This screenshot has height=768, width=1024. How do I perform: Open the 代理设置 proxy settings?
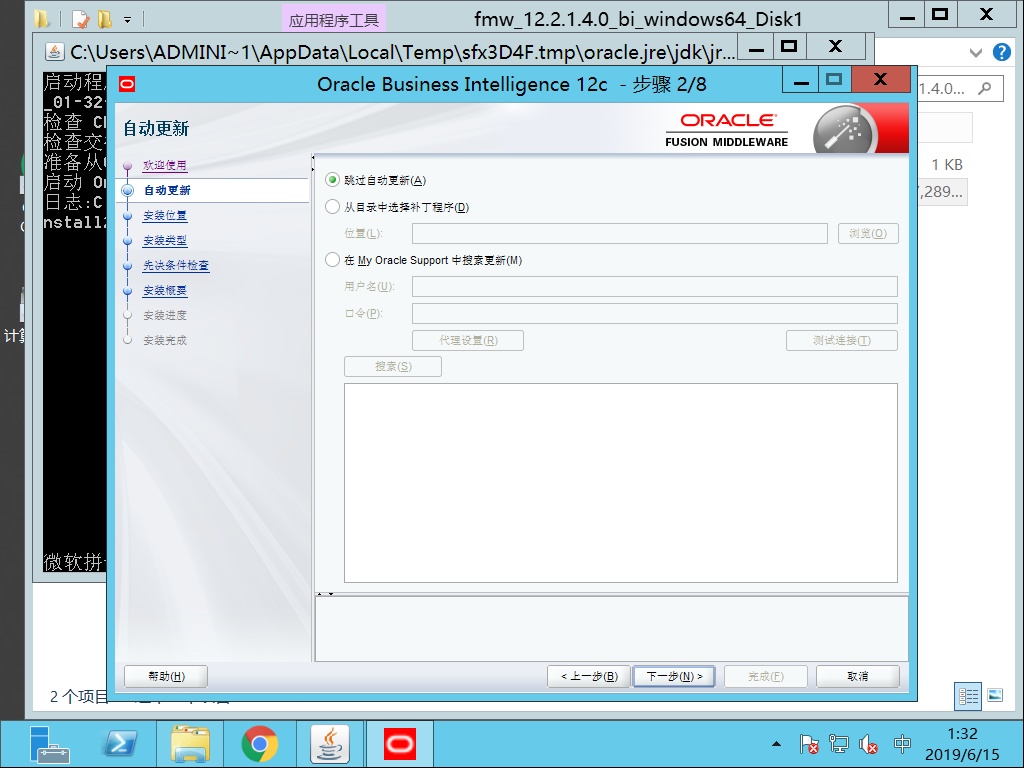click(x=467, y=340)
